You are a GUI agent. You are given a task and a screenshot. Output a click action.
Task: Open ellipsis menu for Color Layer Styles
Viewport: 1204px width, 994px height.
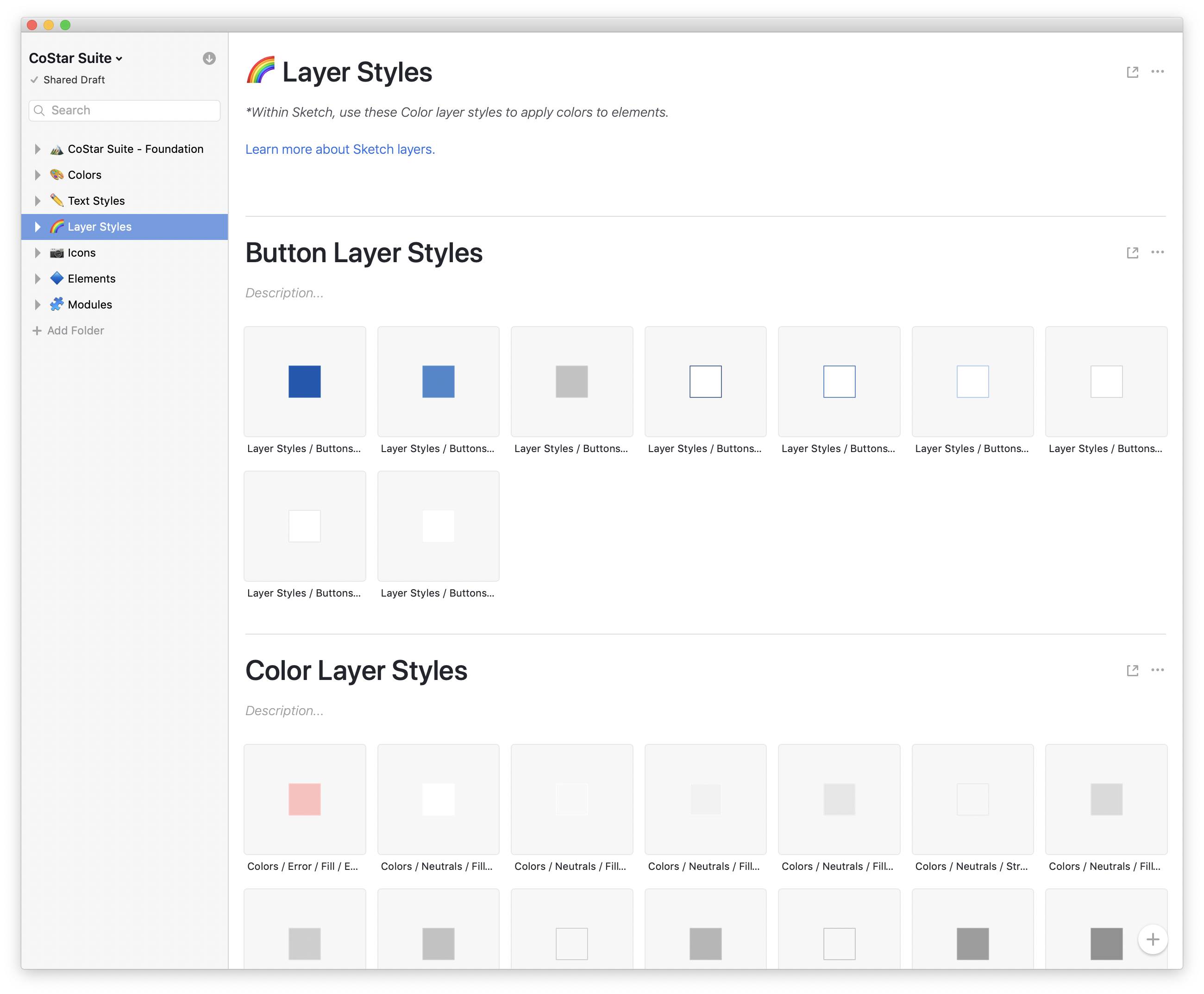pos(1157,670)
